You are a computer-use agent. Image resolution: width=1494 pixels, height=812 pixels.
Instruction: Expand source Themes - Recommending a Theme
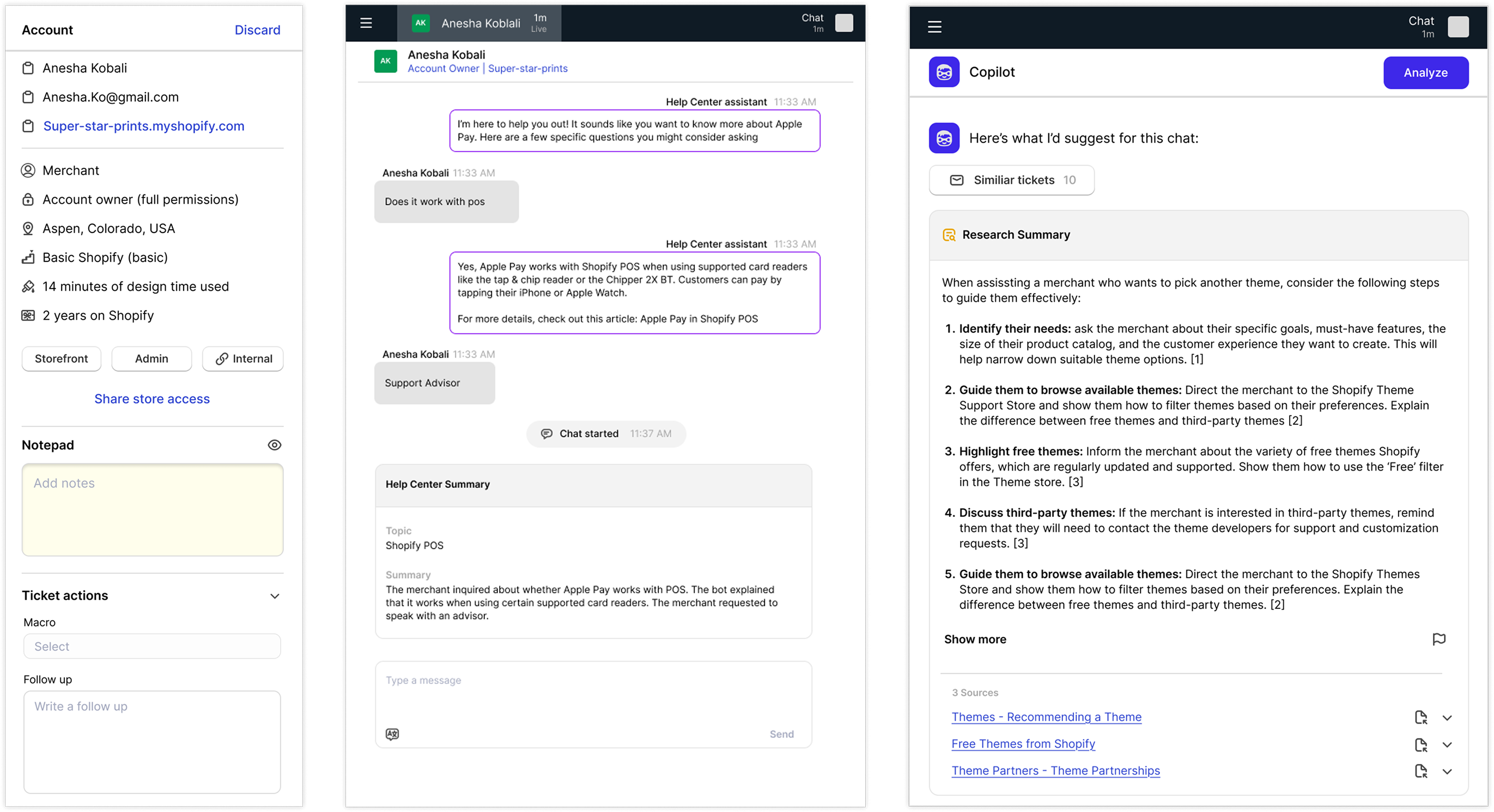point(1447,718)
